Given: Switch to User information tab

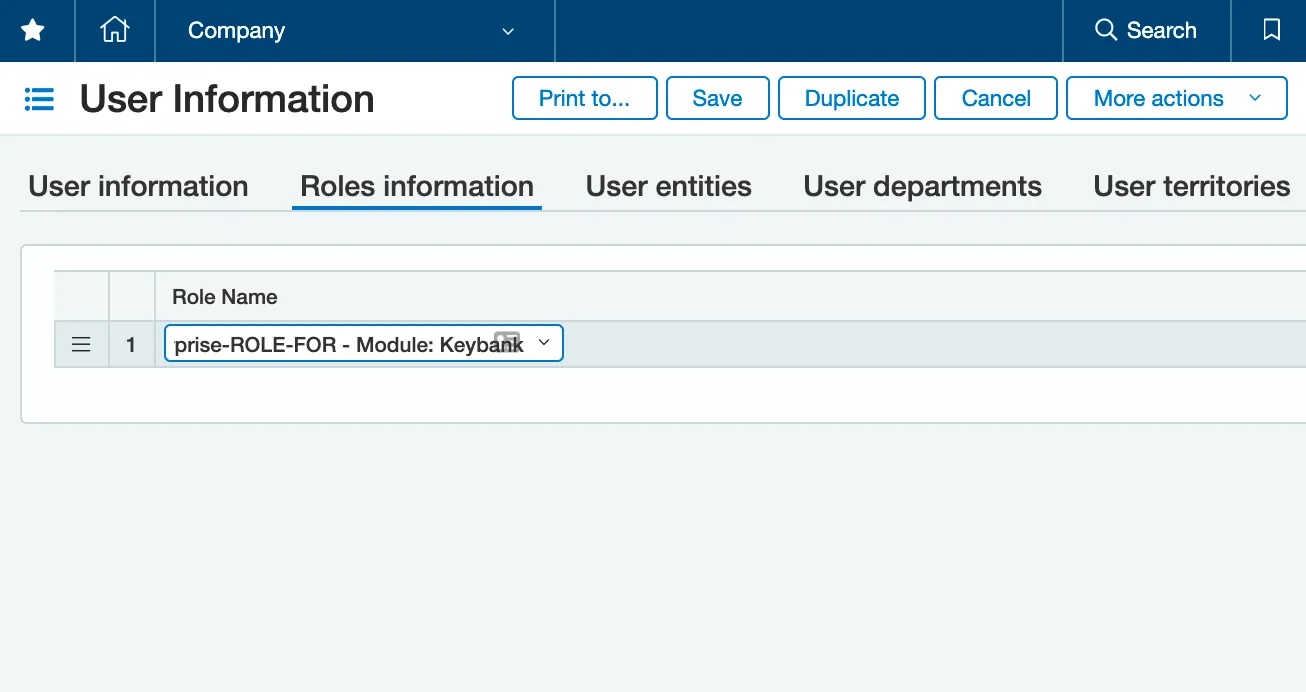Looking at the screenshot, I should 138,186.
